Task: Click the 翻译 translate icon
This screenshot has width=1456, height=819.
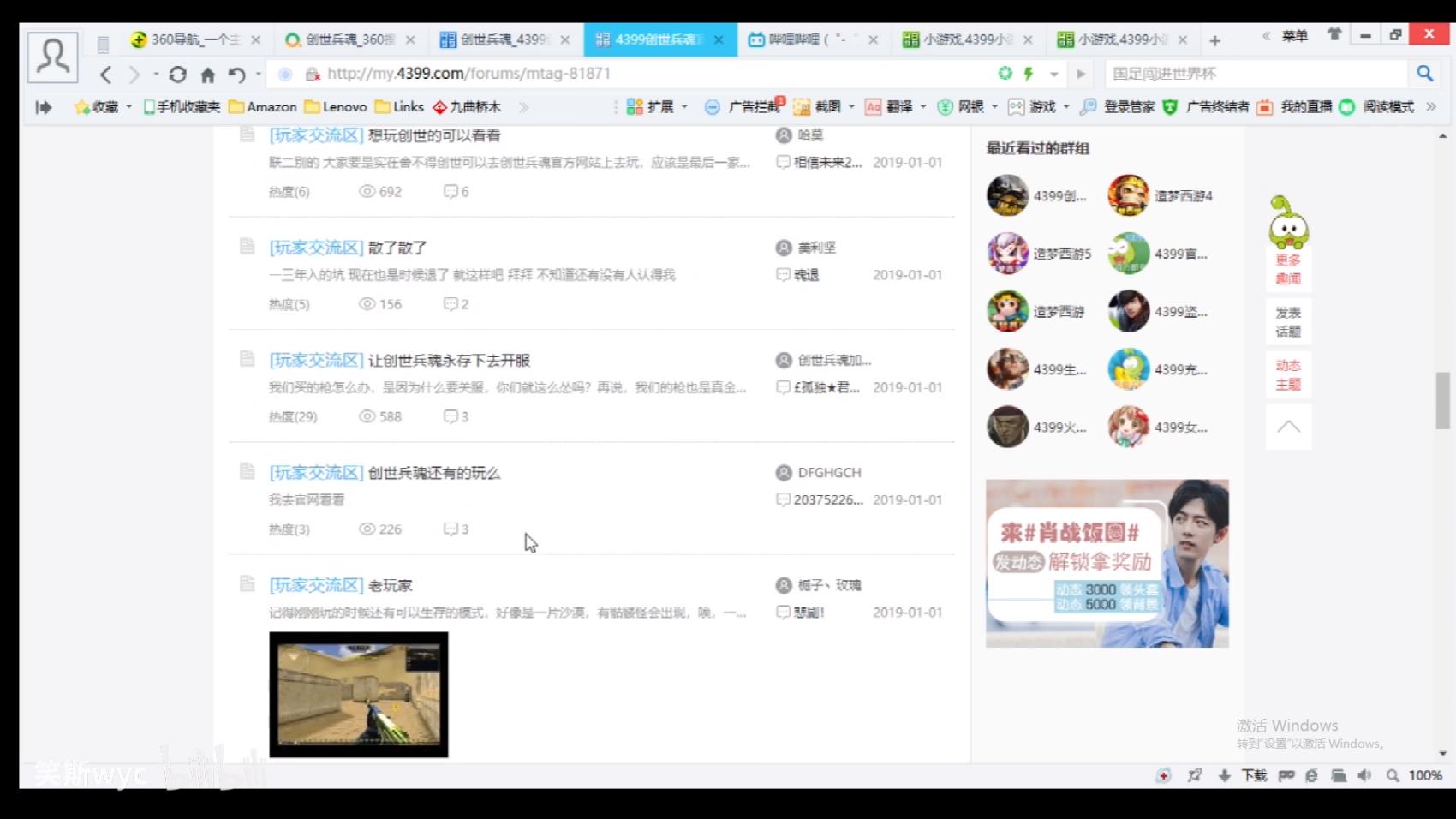Action: coord(898,107)
